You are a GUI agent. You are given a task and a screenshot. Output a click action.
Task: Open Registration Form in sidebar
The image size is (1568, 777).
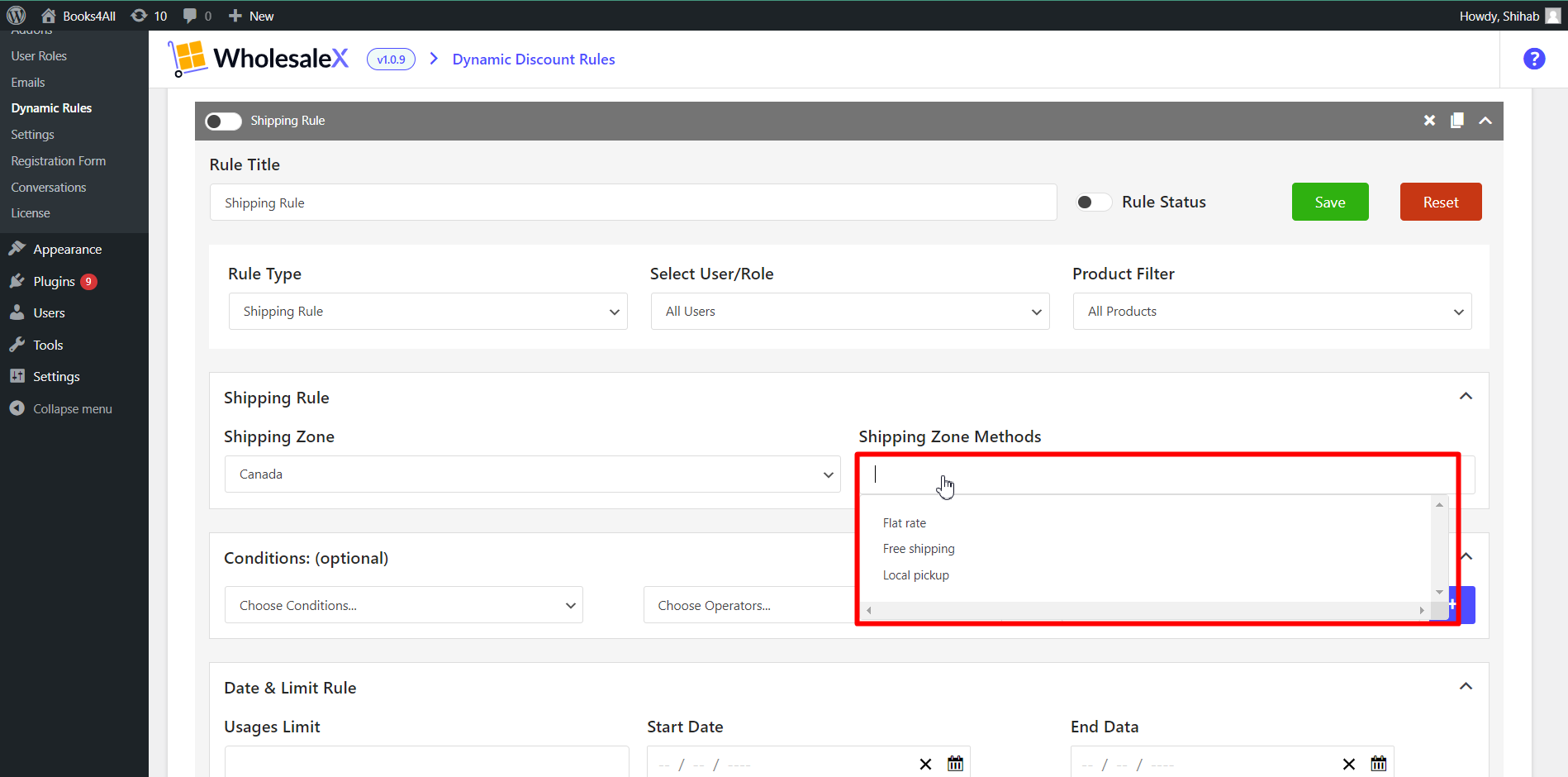pyautogui.click(x=58, y=161)
